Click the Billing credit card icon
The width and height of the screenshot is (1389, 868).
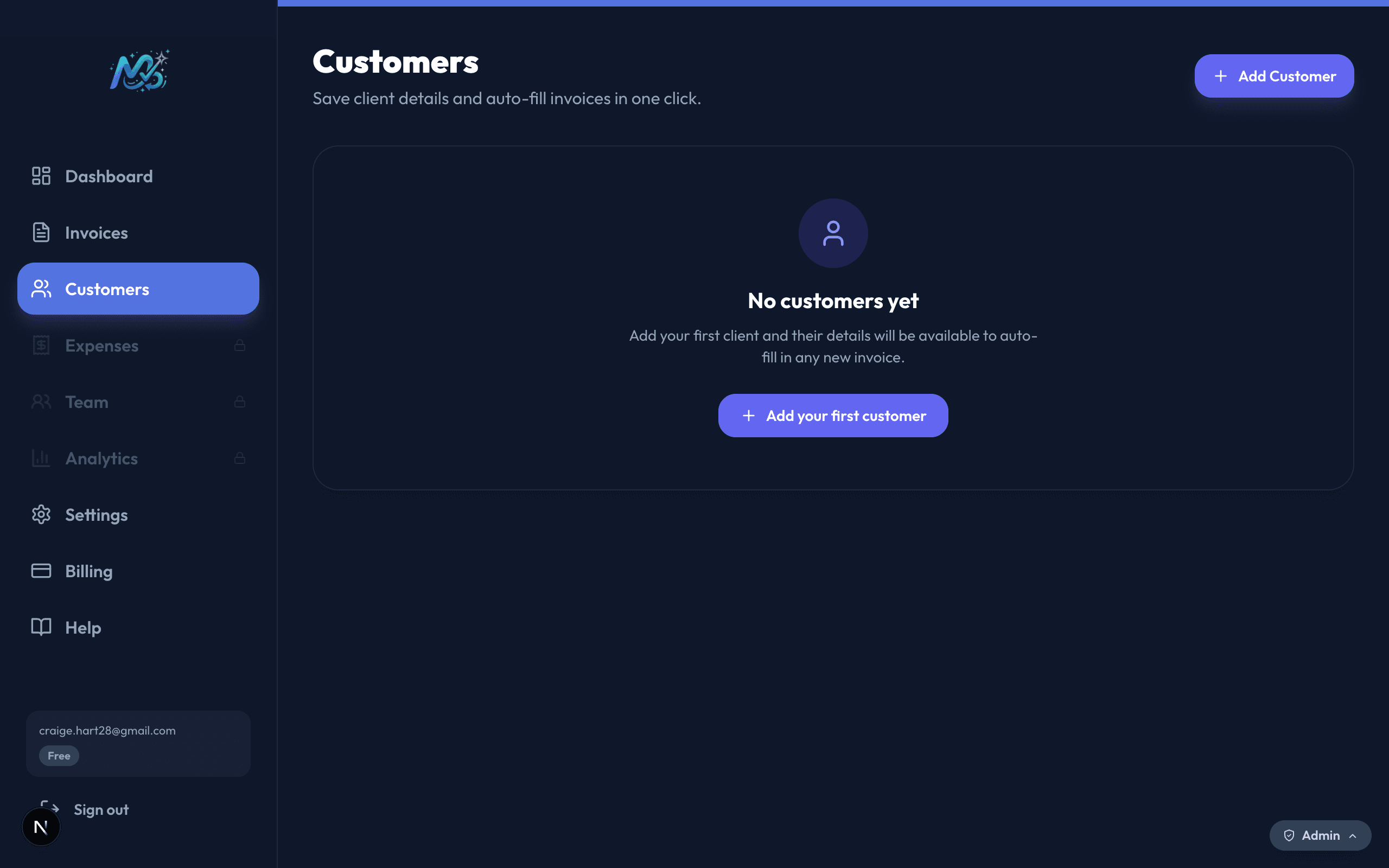[41, 571]
